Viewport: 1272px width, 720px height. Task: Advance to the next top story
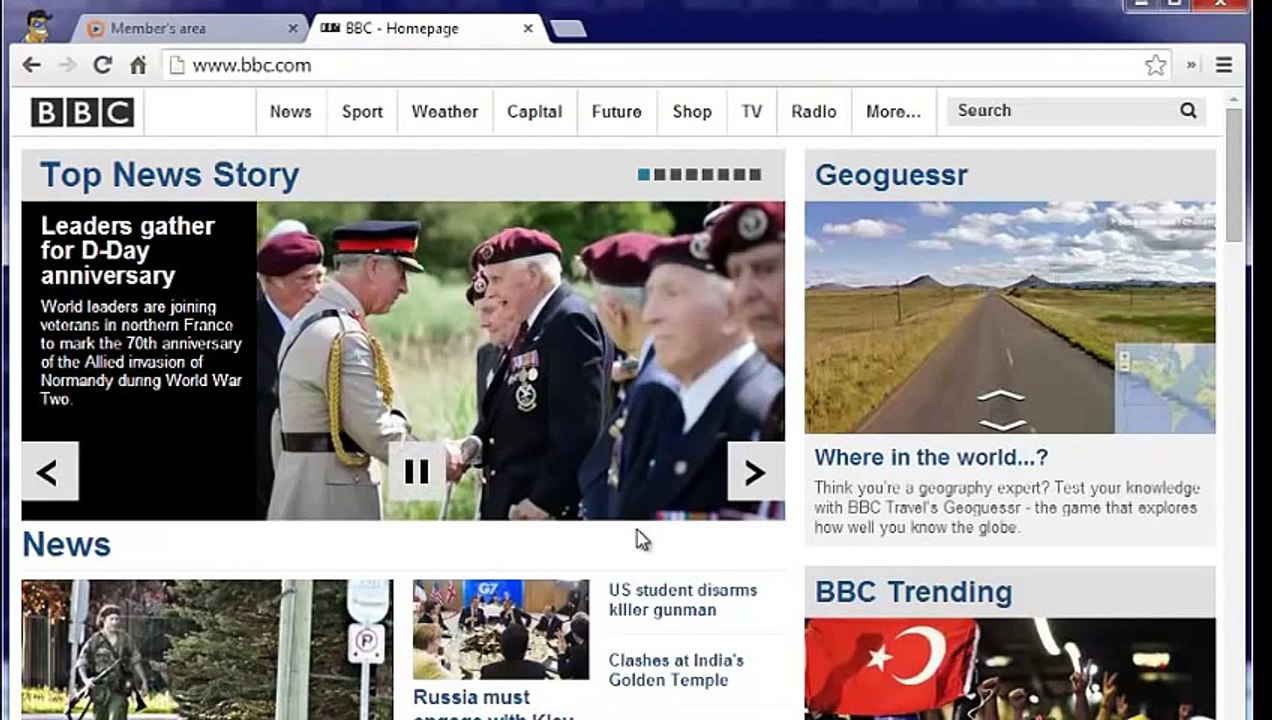click(756, 472)
